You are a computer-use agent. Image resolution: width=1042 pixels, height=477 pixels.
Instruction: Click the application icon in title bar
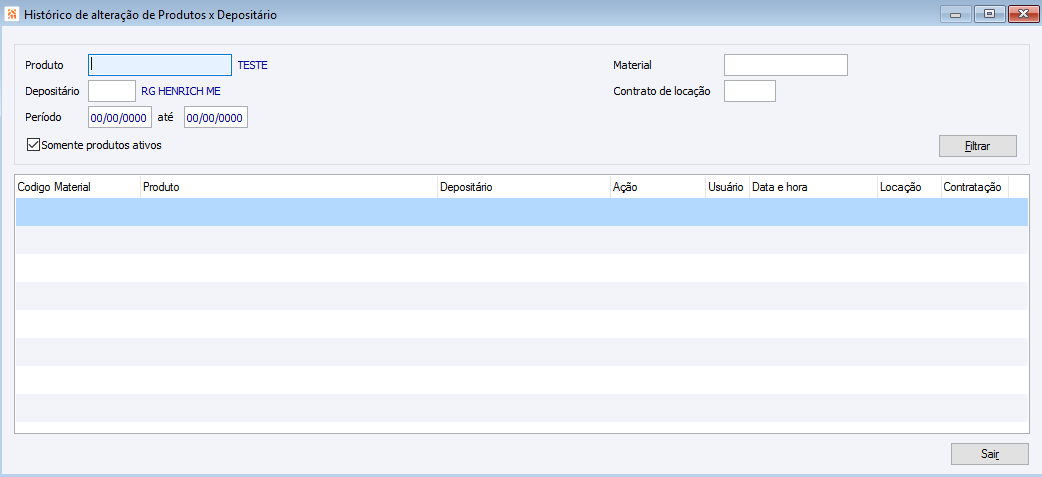click(11, 14)
